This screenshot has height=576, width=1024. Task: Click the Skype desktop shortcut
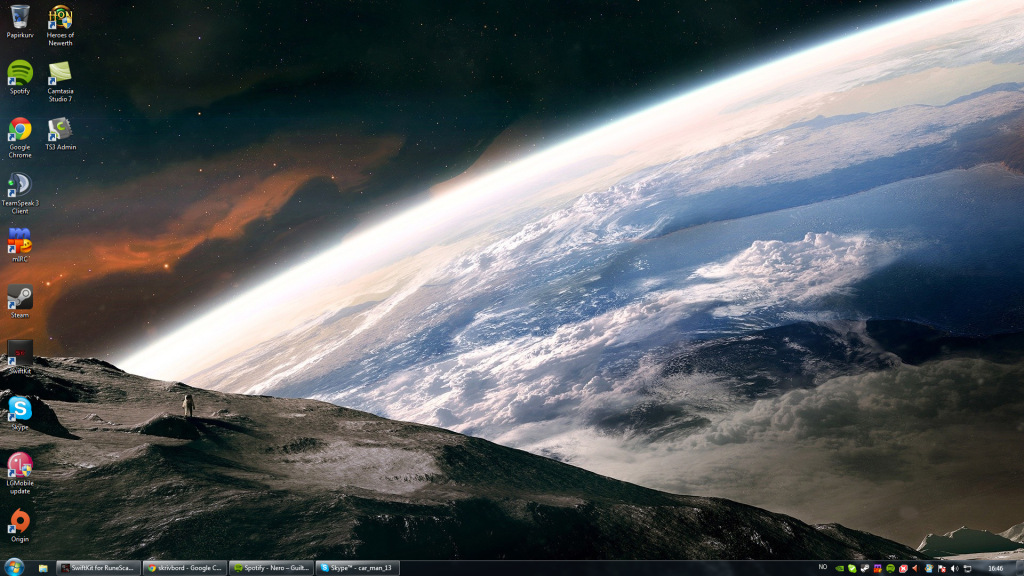(x=19, y=409)
